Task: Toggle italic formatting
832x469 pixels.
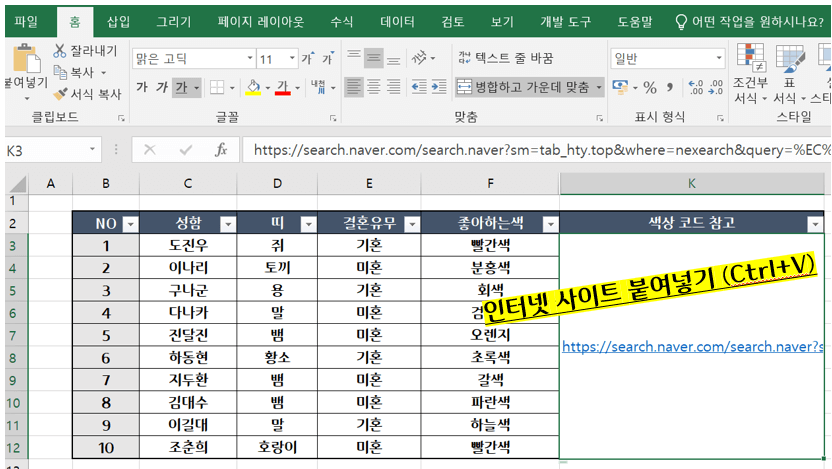Action: coord(162,87)
